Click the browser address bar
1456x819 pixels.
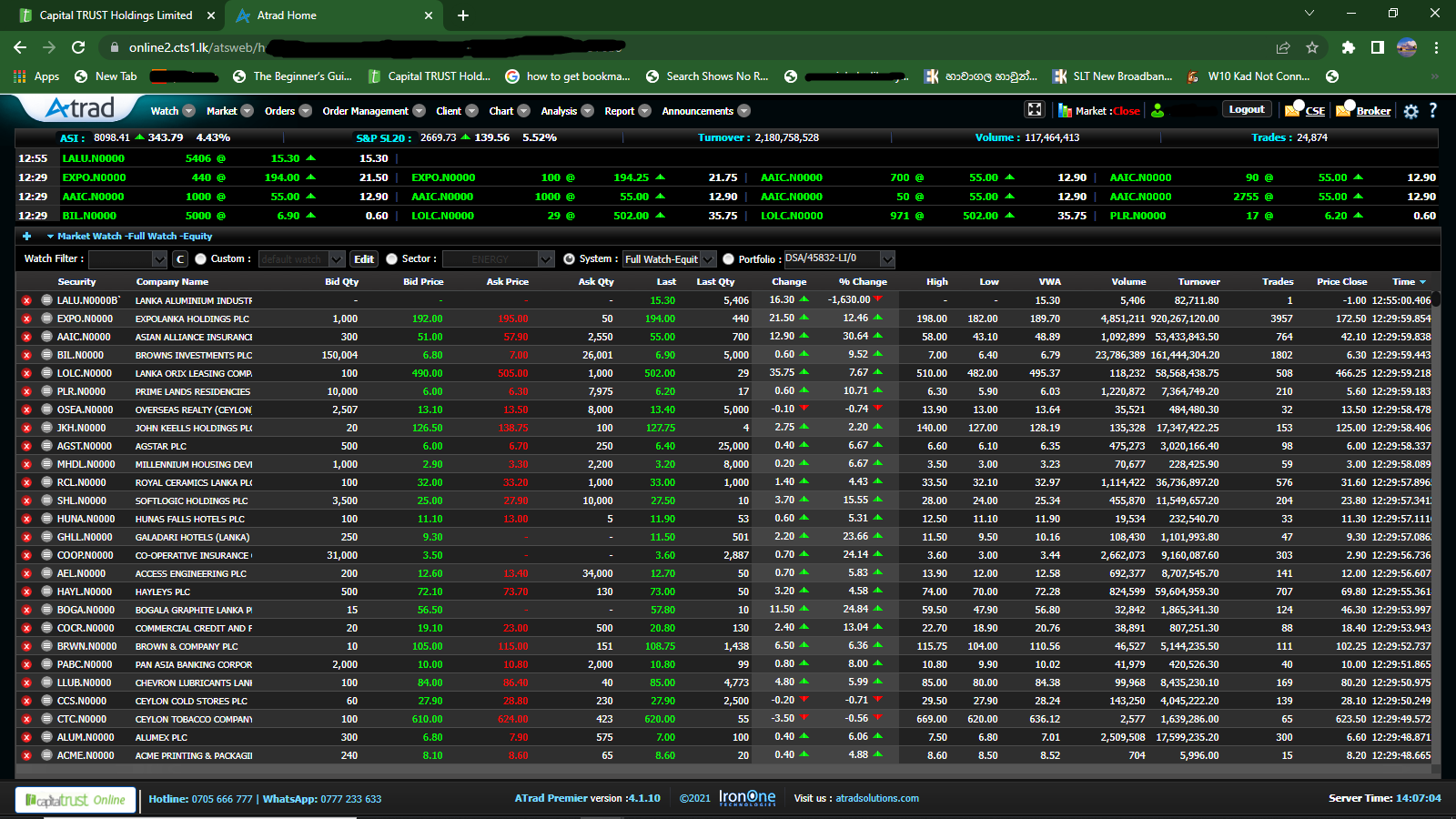point(682,47)
